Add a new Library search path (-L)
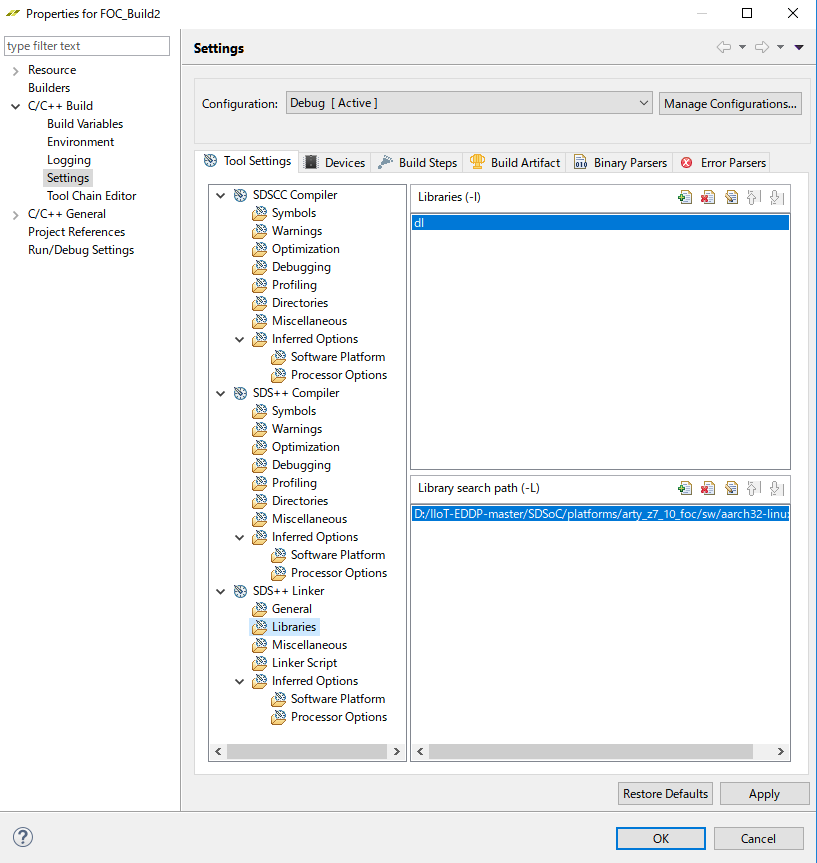Image resolution: width=817 pixels, height=863 pixels. tap(685, 488)
